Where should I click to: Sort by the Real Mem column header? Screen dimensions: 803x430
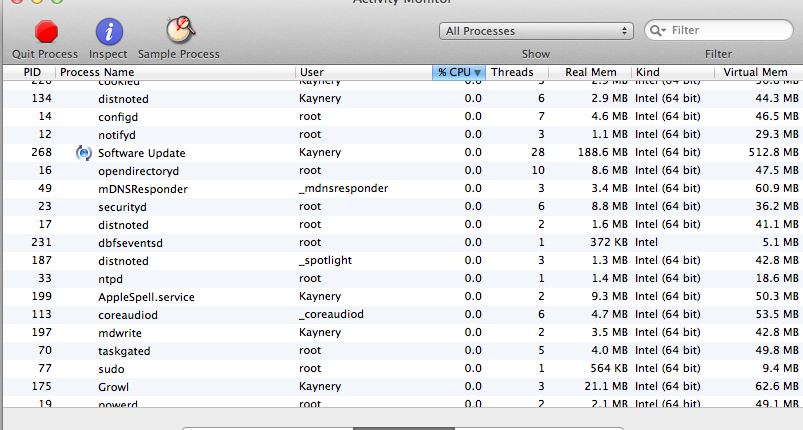point(590,72)
